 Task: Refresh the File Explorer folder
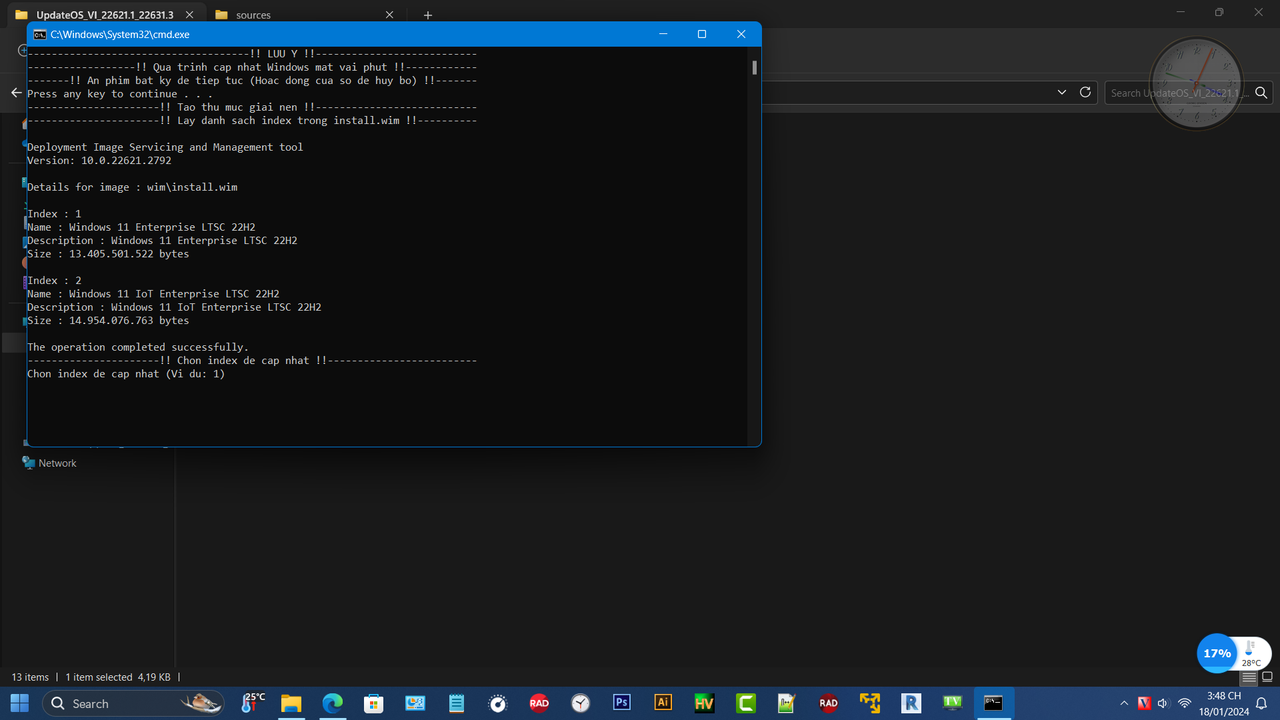pos(1086,92)
